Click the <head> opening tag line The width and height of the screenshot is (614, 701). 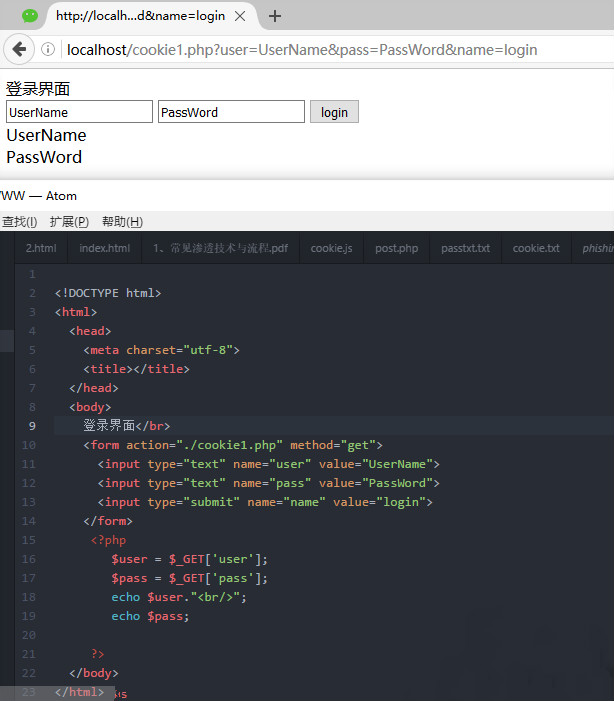[90, 331]
